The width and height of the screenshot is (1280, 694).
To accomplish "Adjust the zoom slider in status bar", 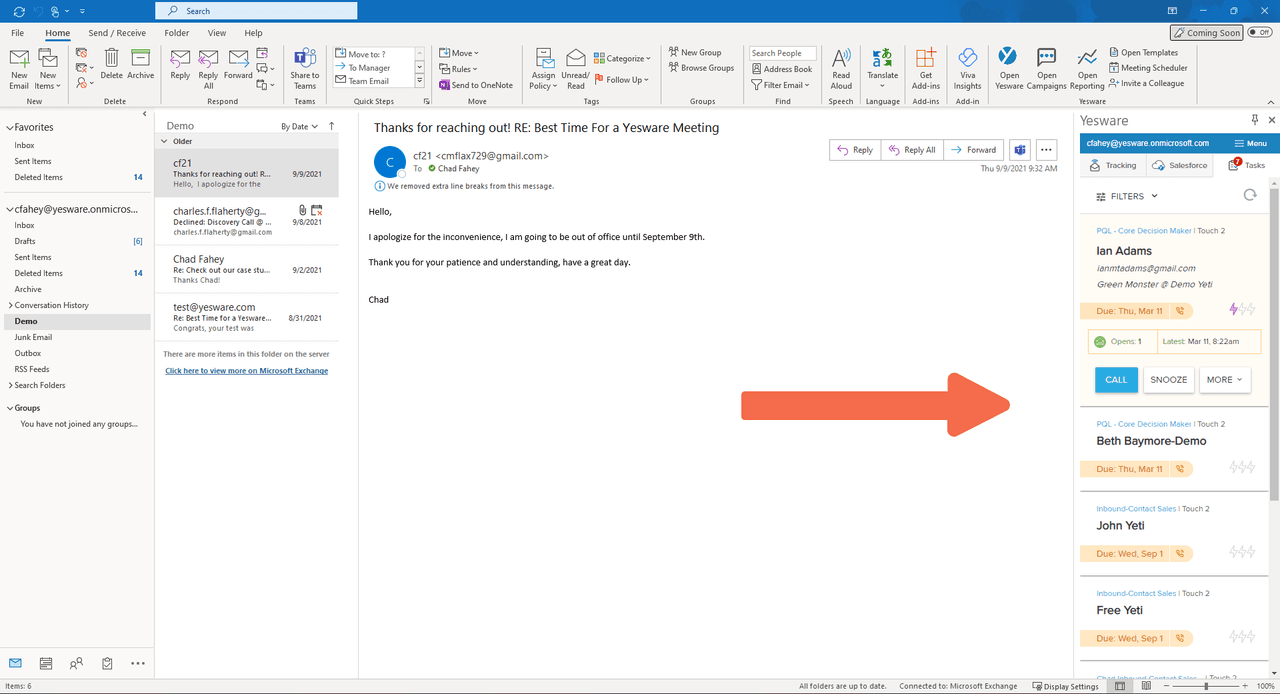I will 1207,686.
